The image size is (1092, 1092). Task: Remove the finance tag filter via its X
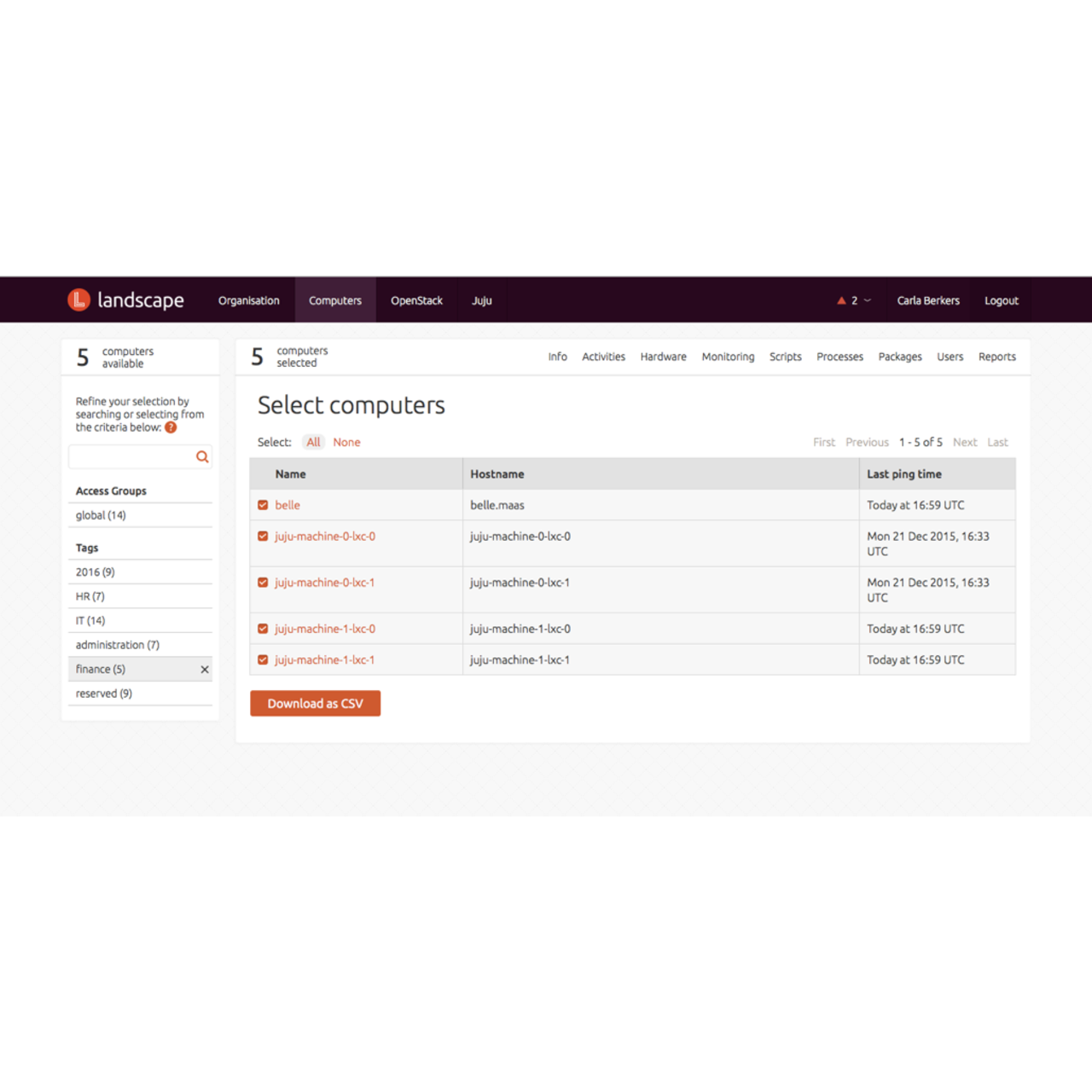pos(204,669)
